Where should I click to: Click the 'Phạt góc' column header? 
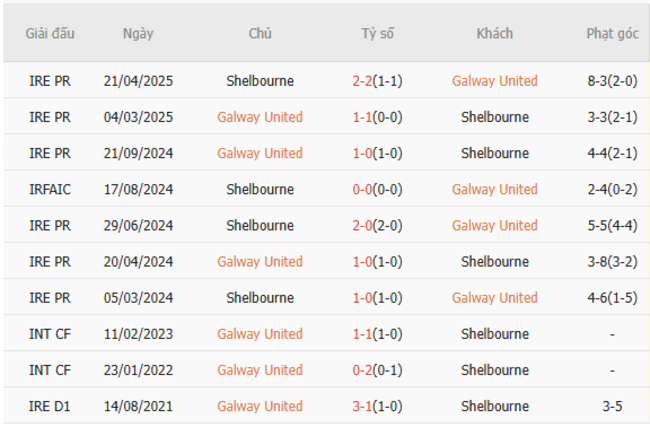point(612,33)
